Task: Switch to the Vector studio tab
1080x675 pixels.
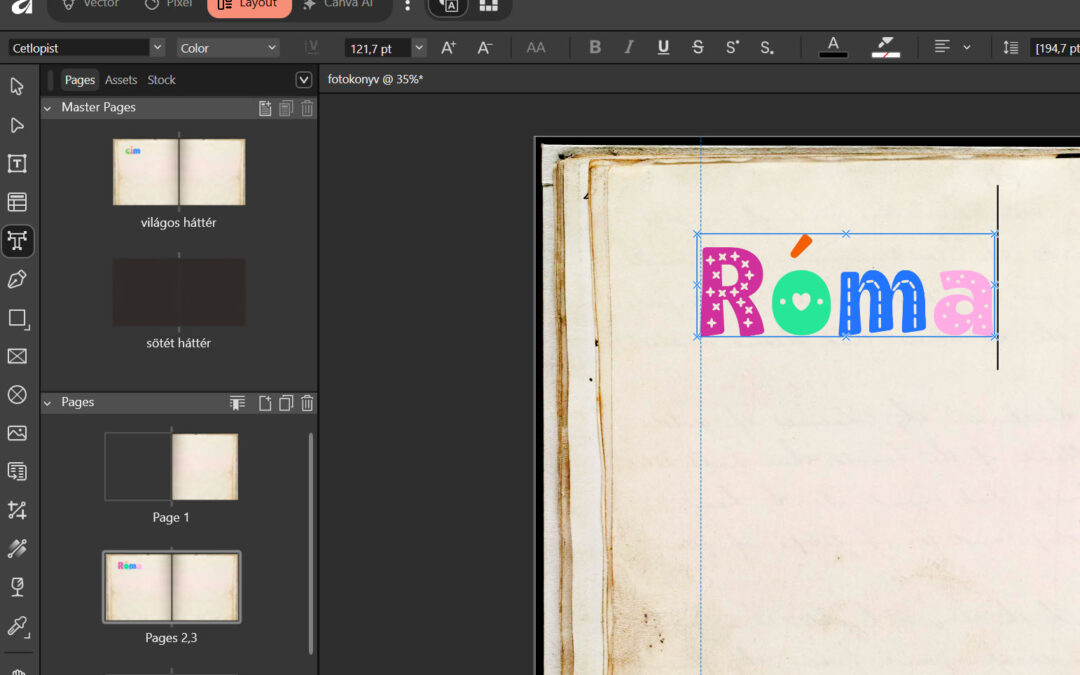Action: pos(90,5)
